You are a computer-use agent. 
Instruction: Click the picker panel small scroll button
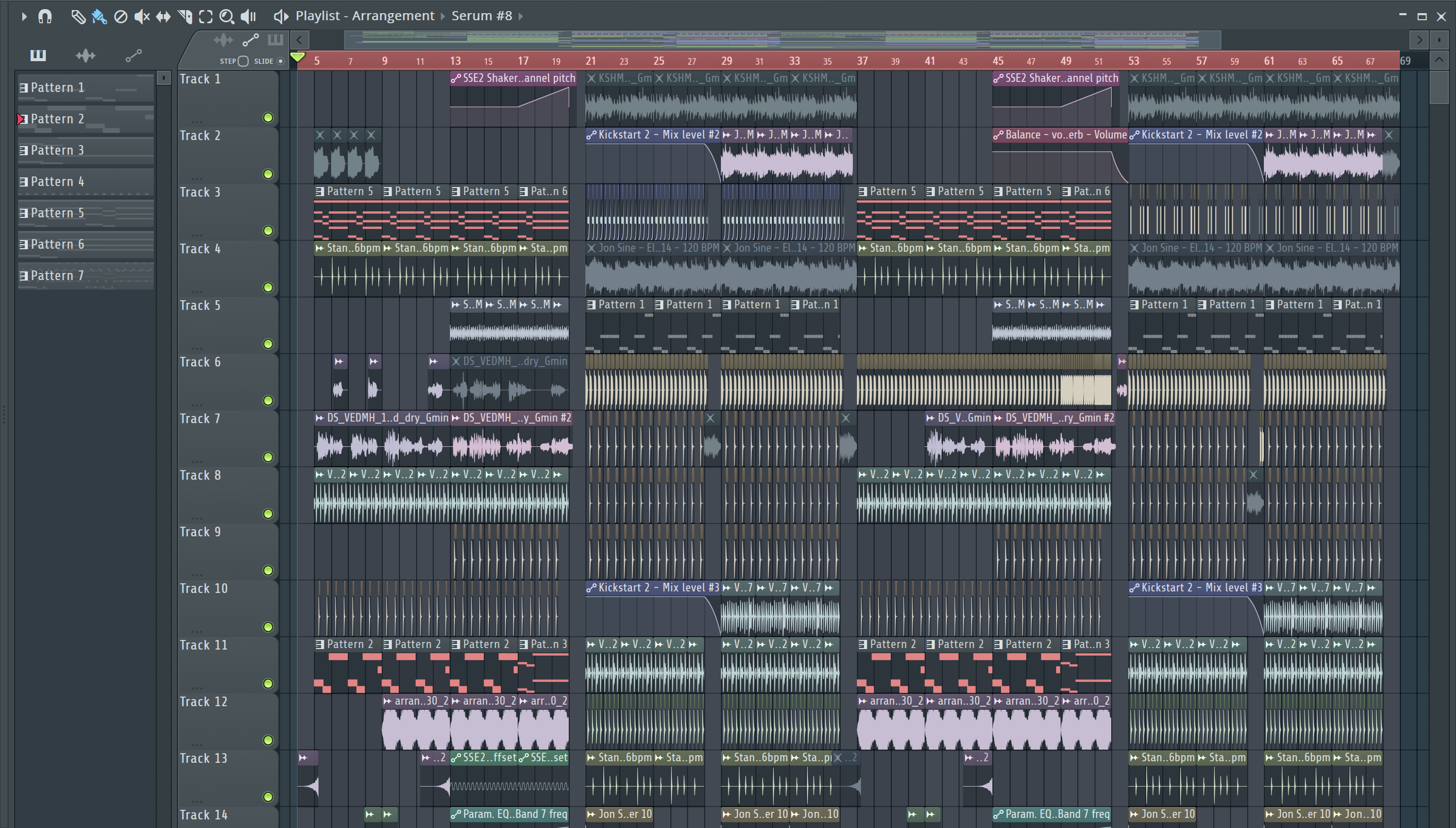(164, 77)
